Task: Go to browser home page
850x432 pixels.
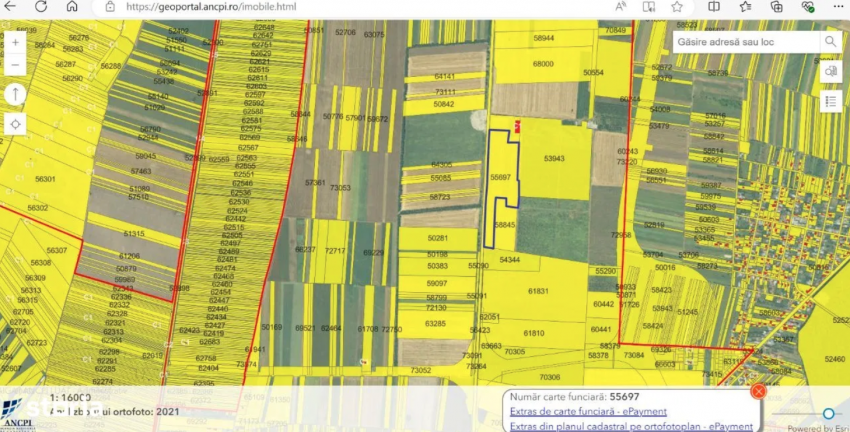Action: pyautogui.click(x=73, y=7)
